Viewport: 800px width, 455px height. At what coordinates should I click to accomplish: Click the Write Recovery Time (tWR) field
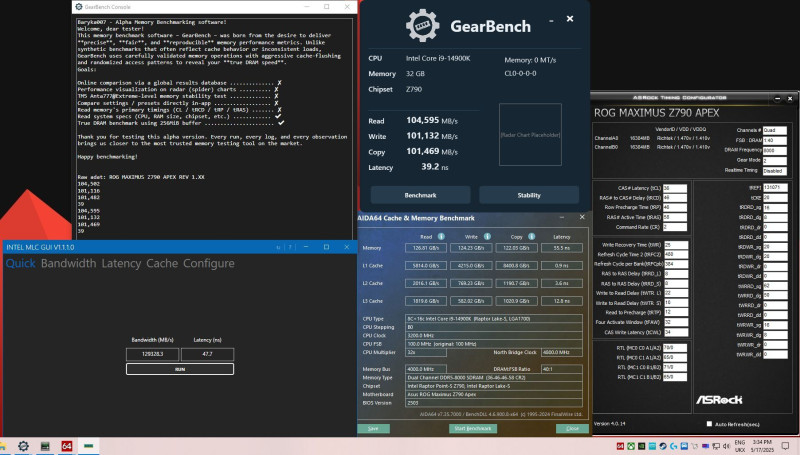coord(676,245)
